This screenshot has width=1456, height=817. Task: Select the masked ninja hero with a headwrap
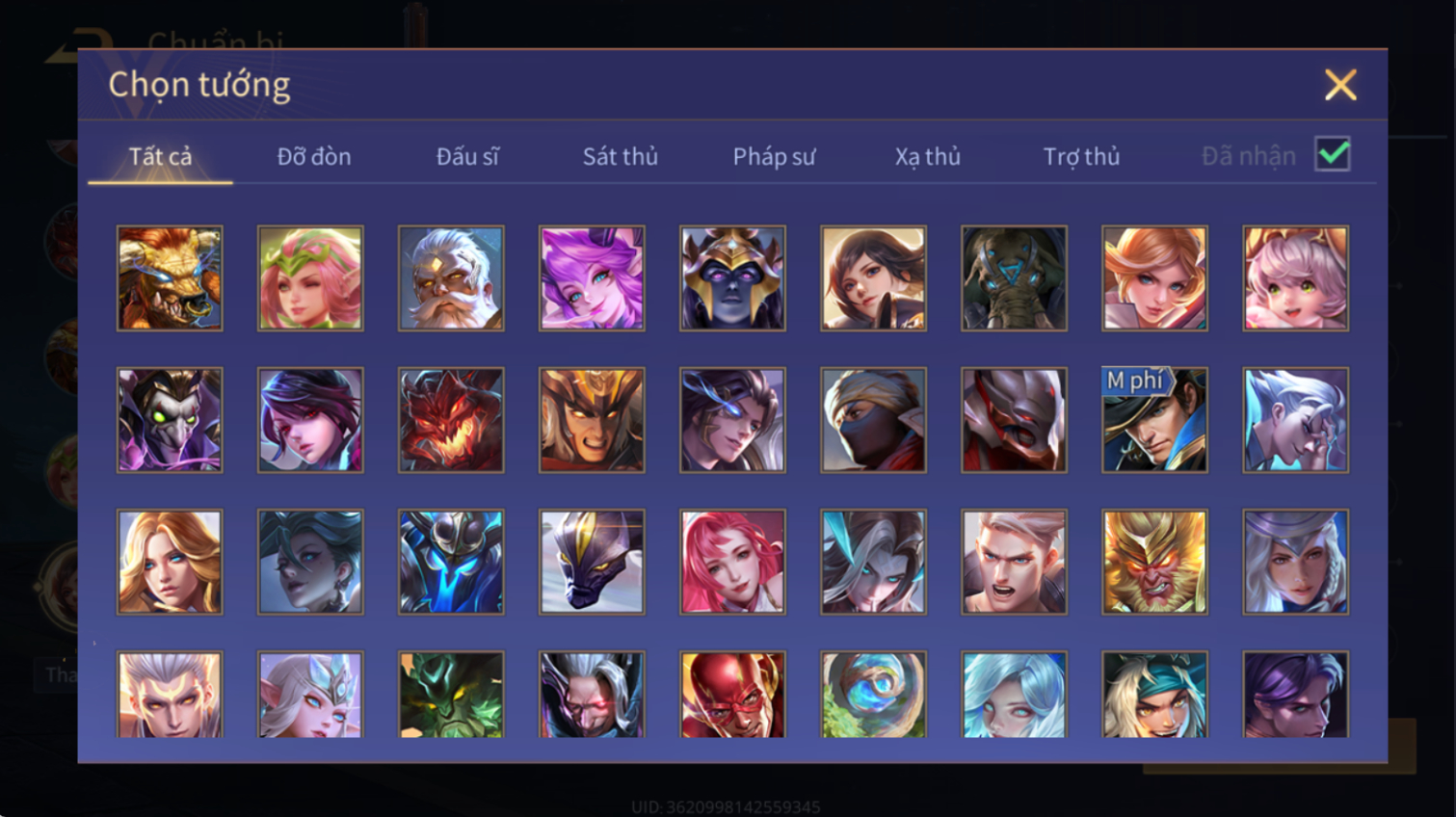pyautogui.click(x=873, y=420)
